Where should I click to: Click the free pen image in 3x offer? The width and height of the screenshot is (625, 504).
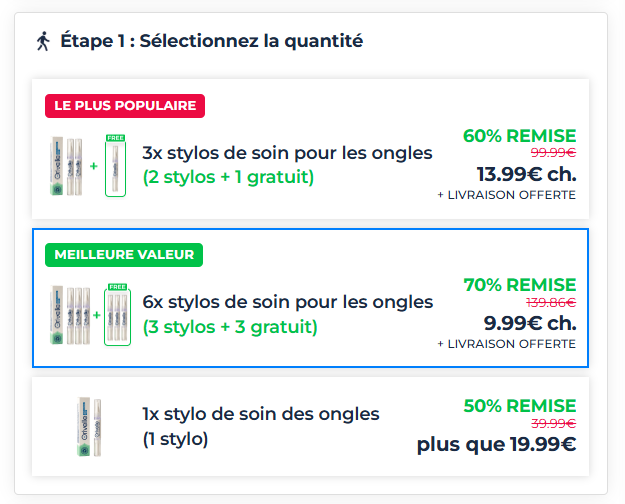click(115, 165)
